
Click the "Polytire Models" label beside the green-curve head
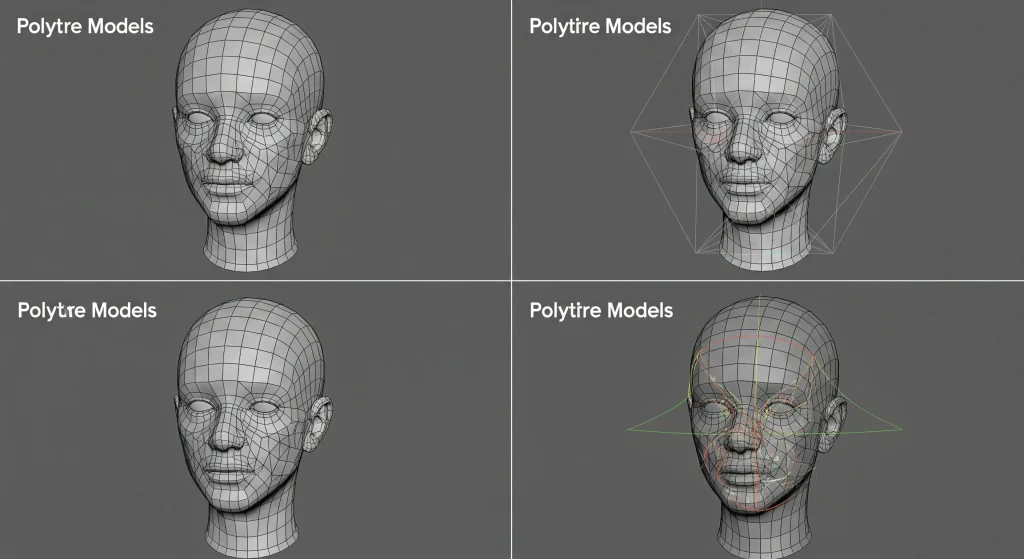[601, 310]
